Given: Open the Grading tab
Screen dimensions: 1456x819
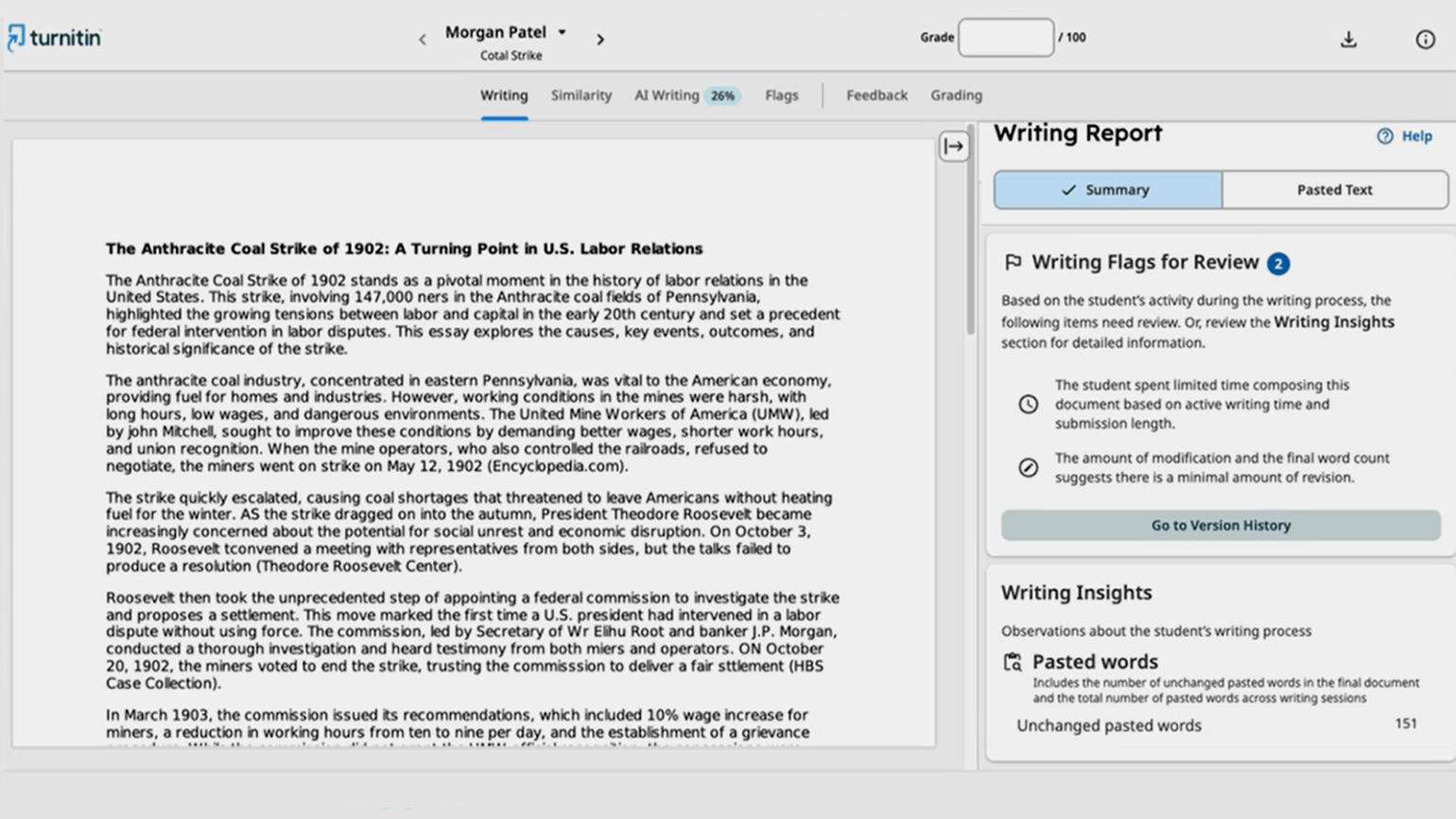Looking at the screenshot, I should point(956,96).
